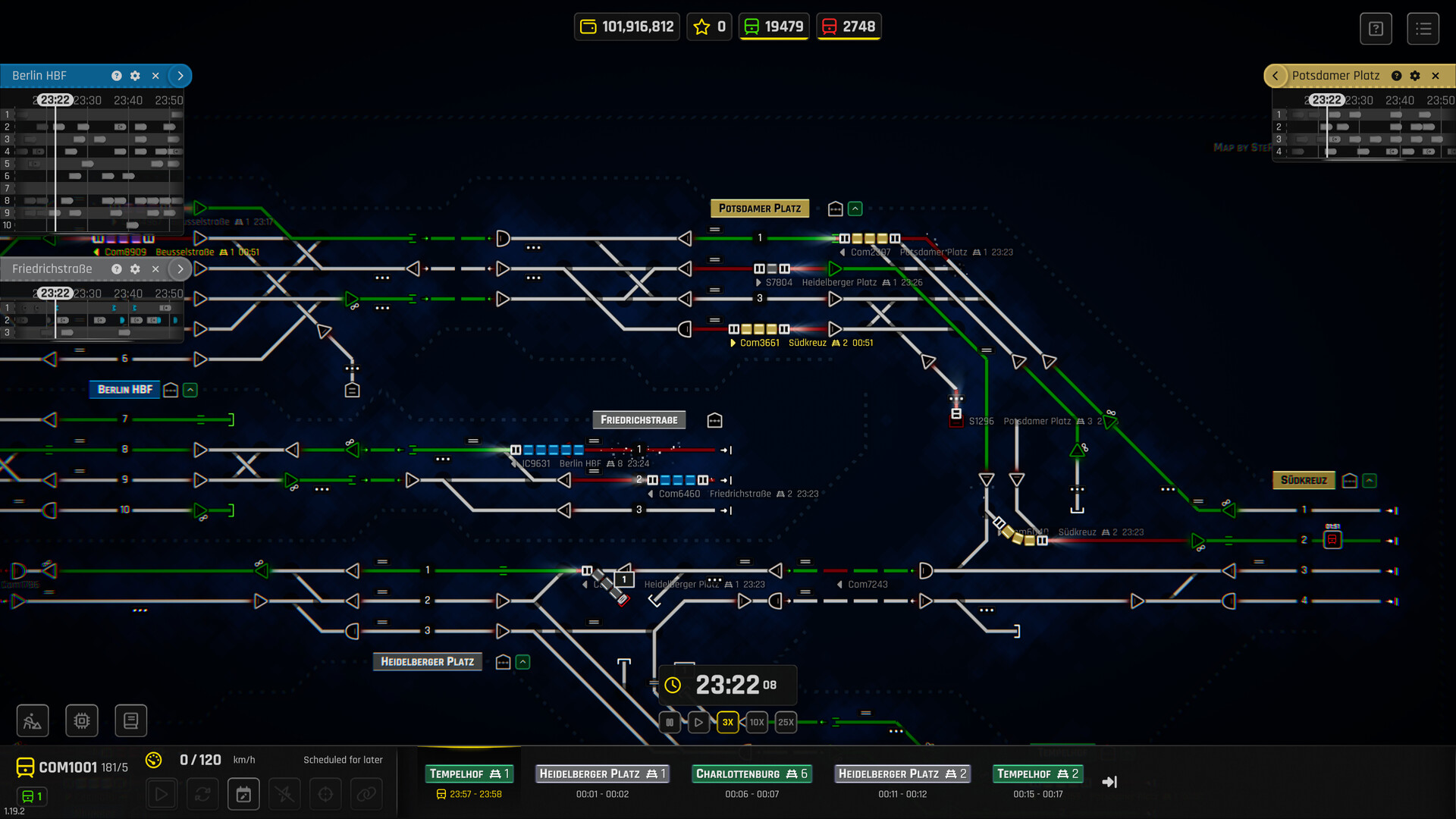Click the link icon for COM1001
This screenshot has height=819, width=1456.
pyautogui.click(x=366, y=793)
